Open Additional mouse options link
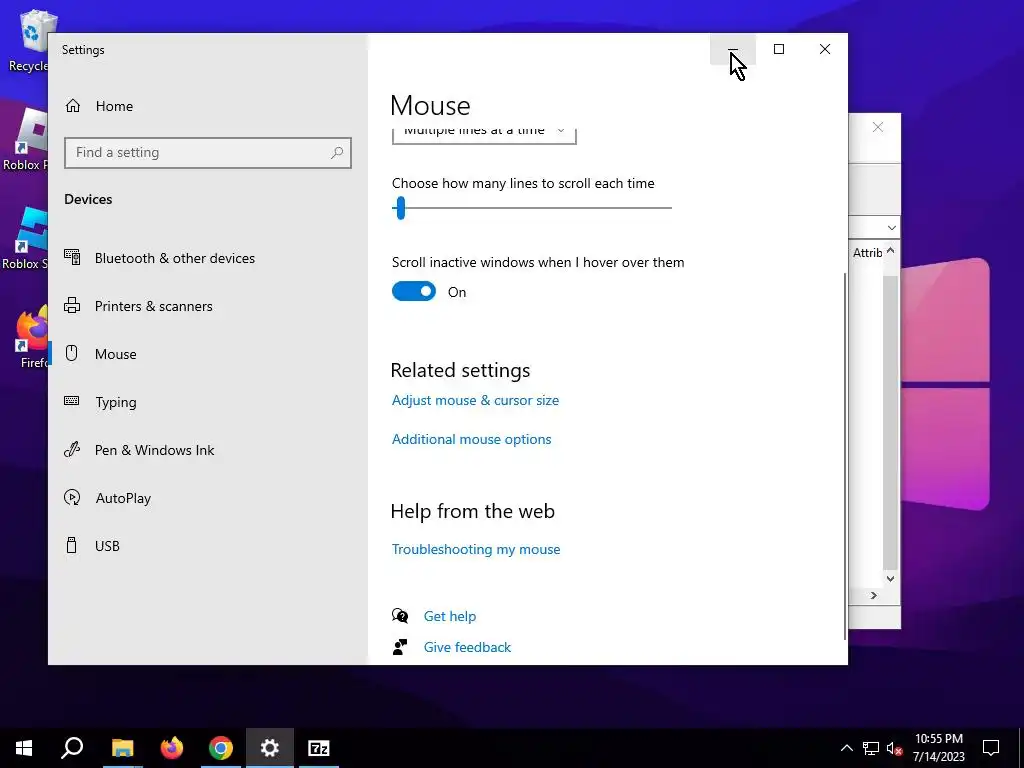Image resolution: width=1024 pixels, height=768 pixels. point(472,440)
